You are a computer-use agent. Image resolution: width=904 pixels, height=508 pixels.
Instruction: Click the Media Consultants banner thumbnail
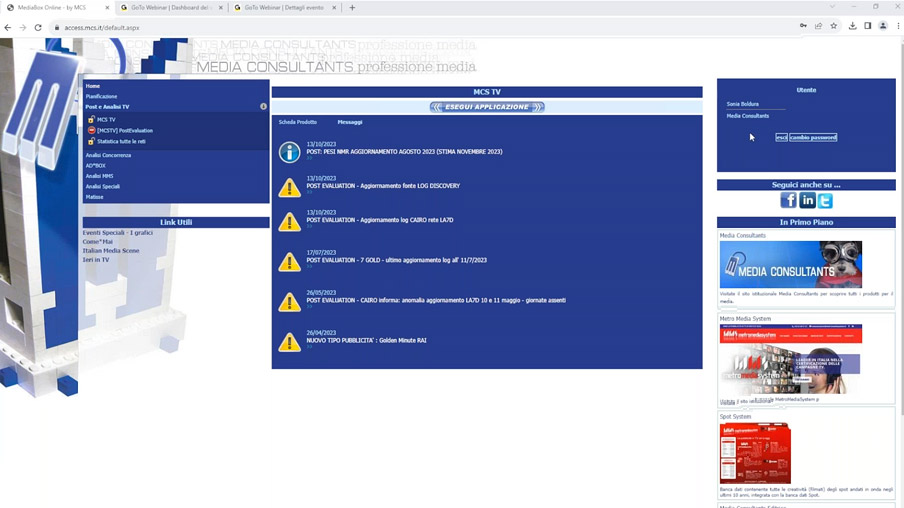pos(790,265)
